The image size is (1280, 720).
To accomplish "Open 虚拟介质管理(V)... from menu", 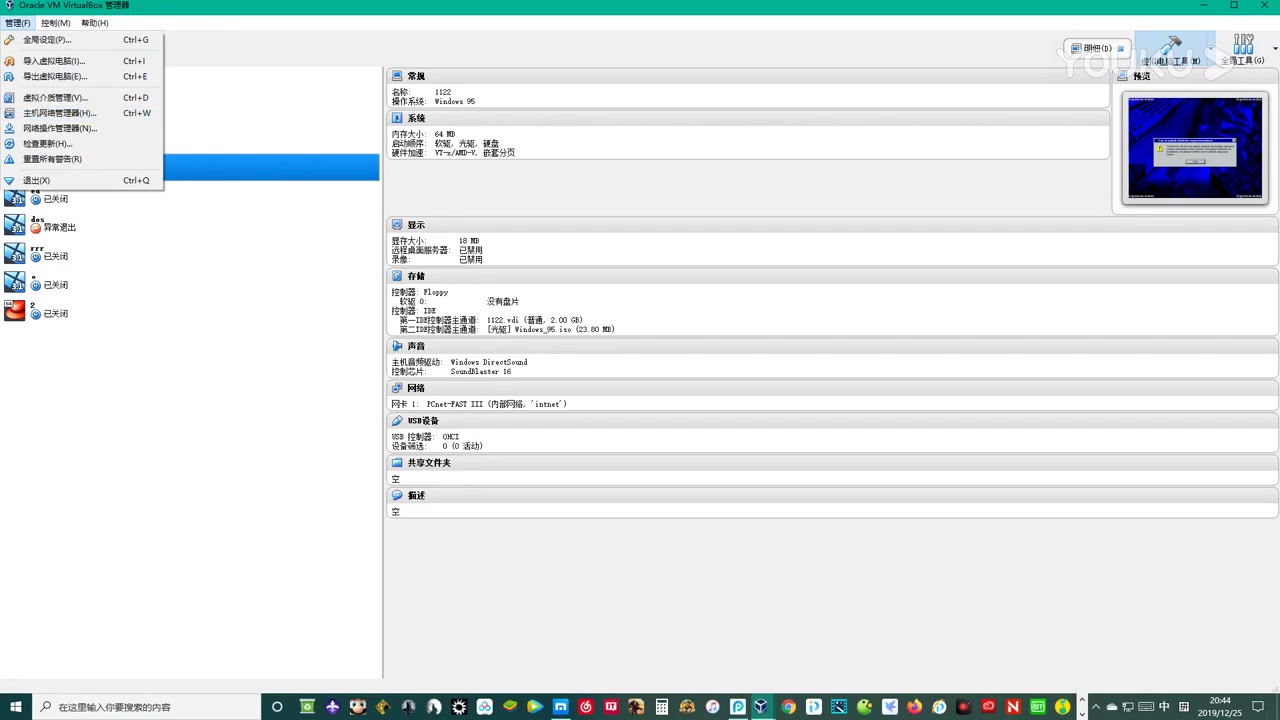I will coord(80,98).
